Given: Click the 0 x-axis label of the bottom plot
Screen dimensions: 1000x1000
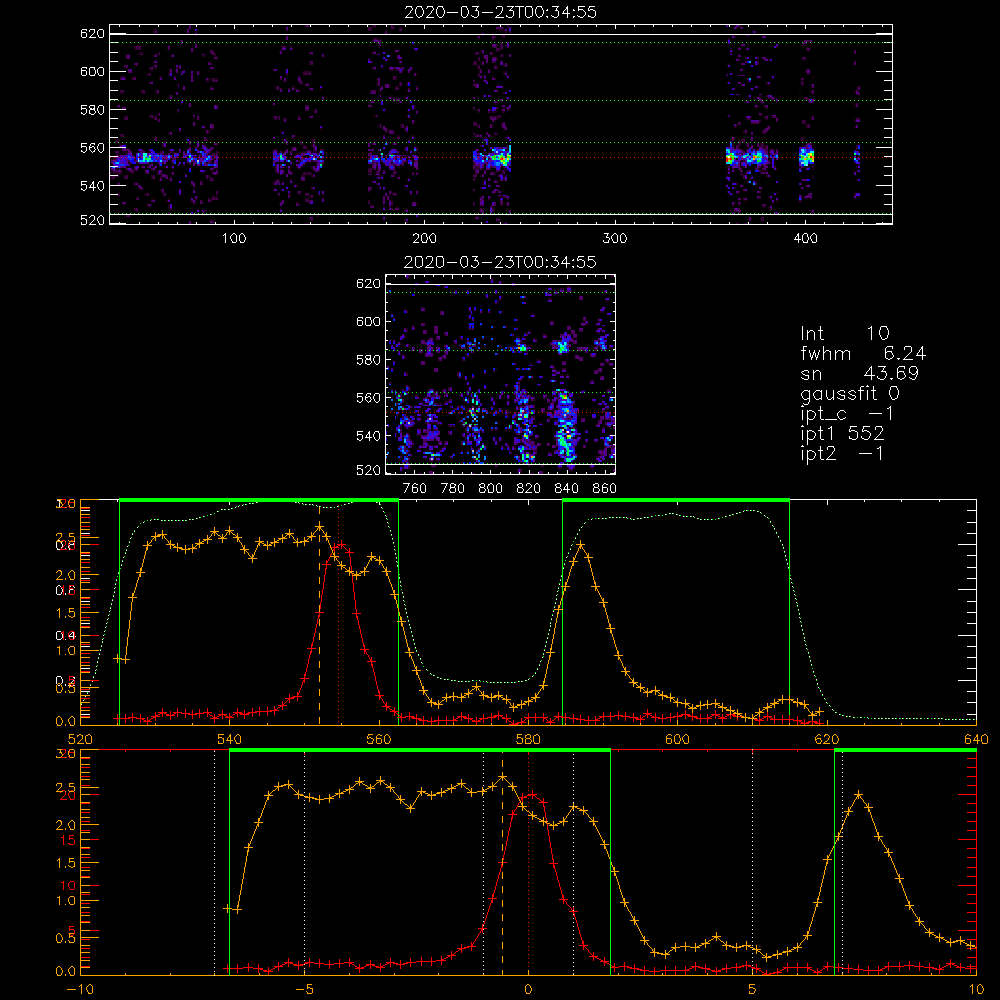Looking at the screenshot, I should click(528, 989).
